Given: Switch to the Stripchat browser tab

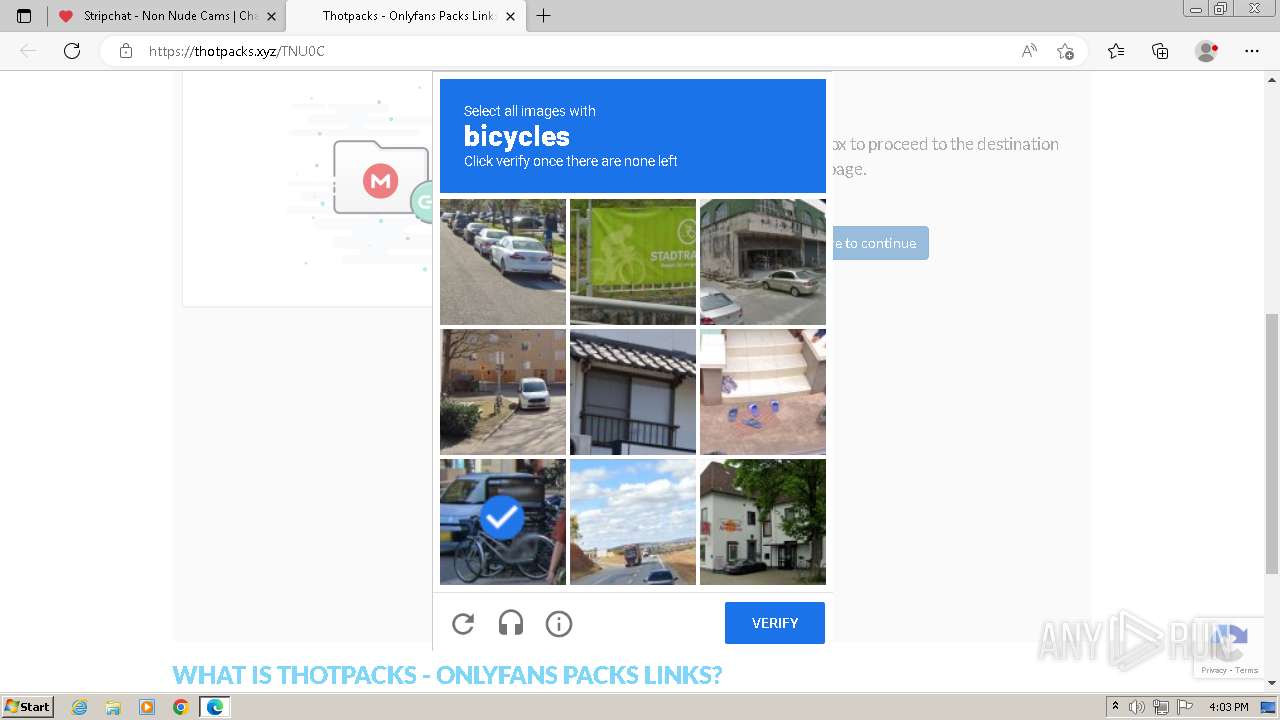Looking at the screenshot, I should 166,16.
